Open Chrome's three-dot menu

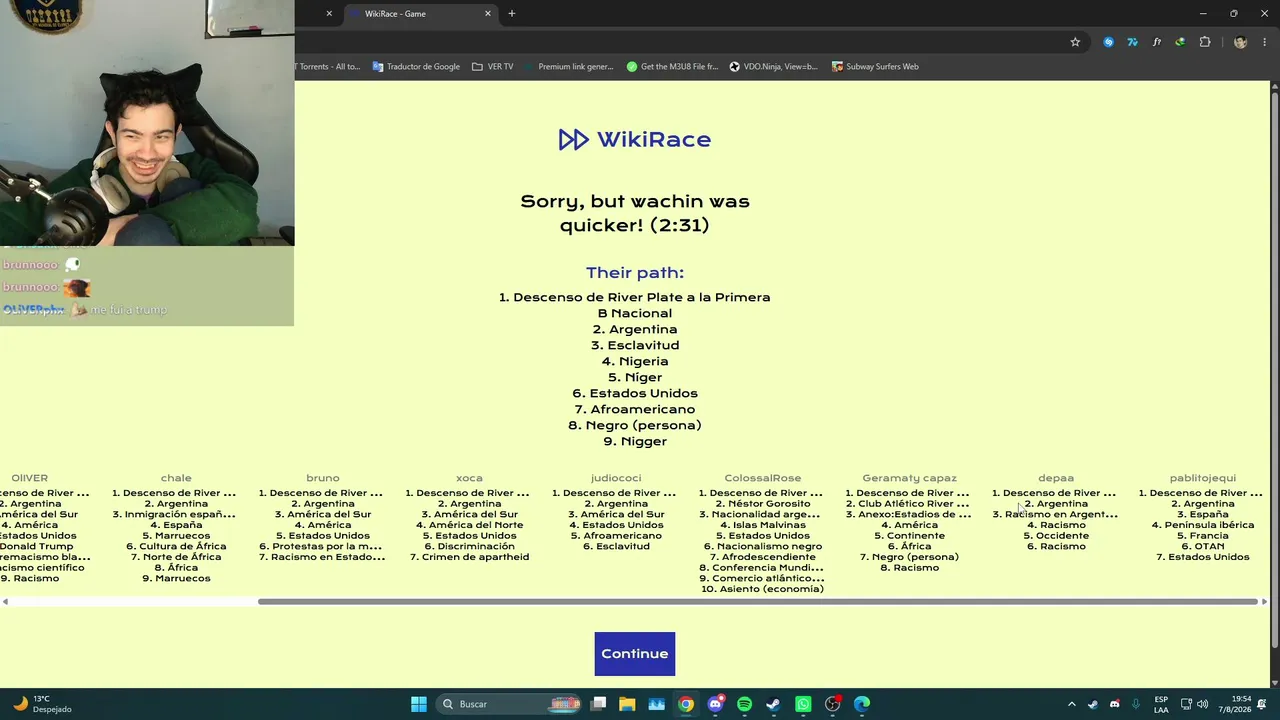click(x=1265, y=42)
